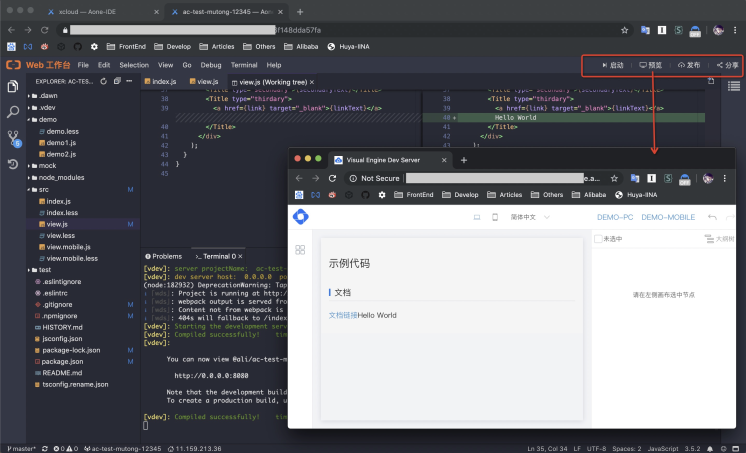Click the 分享 share button
746x453 pixels.
(728, 65)
